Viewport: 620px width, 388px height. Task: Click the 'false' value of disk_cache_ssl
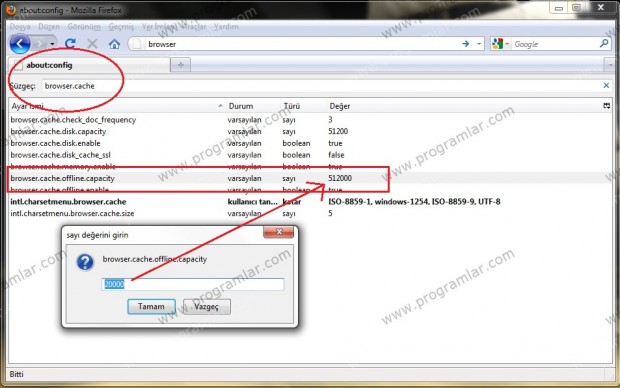336,155
